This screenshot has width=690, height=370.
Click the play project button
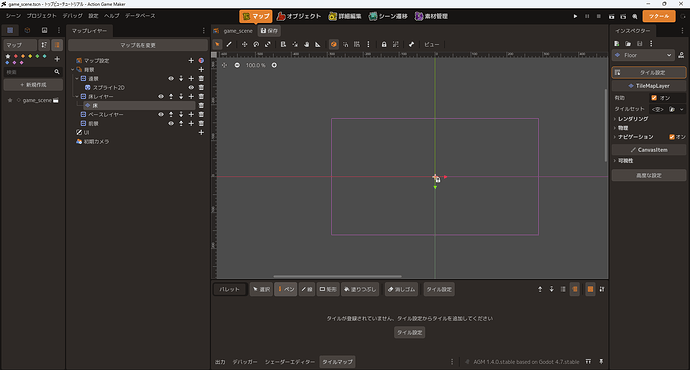(x=575, y=16)
